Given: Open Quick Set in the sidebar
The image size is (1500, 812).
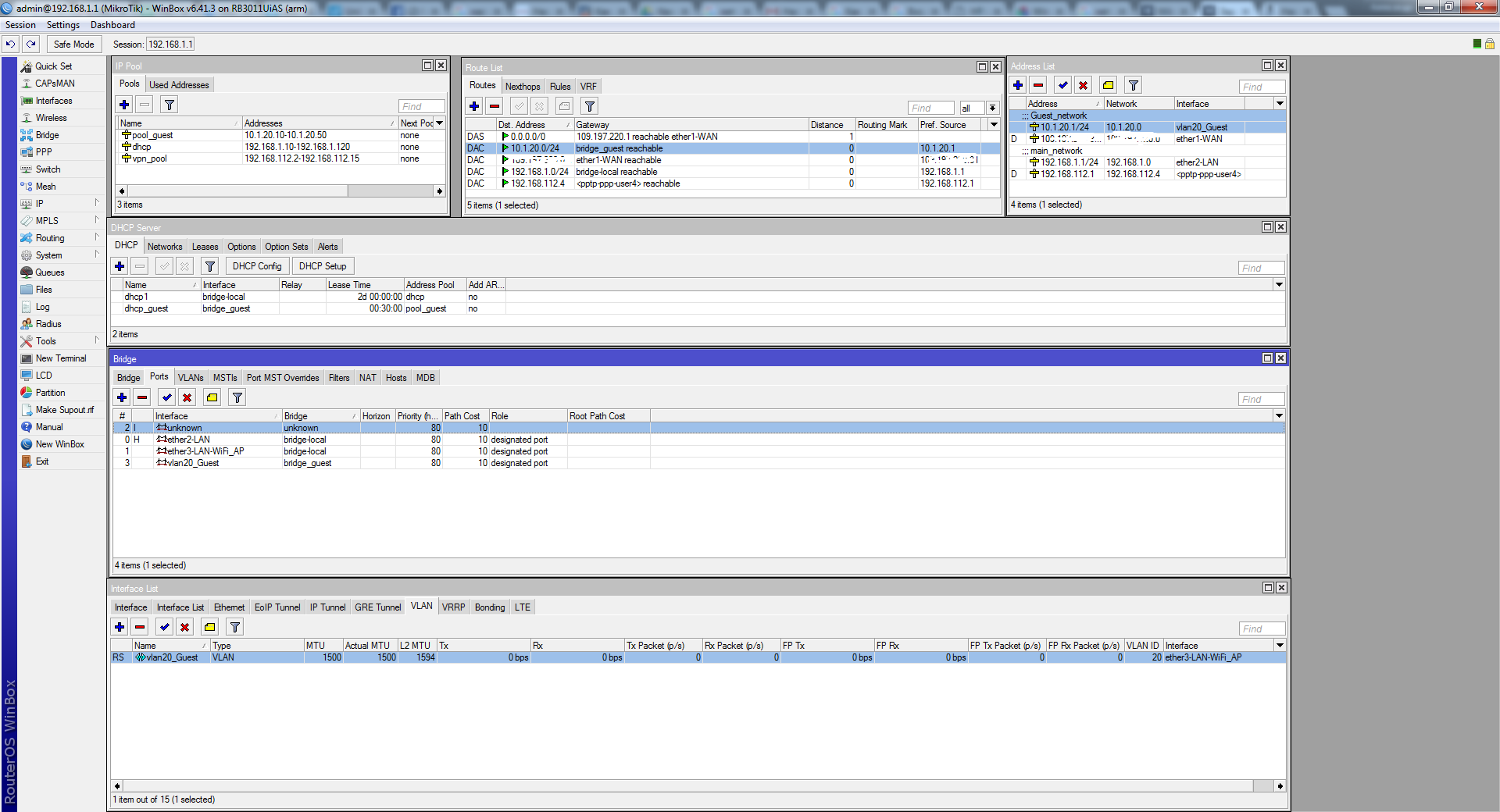Looking at the screenshot, I should [x=54, y=66].
